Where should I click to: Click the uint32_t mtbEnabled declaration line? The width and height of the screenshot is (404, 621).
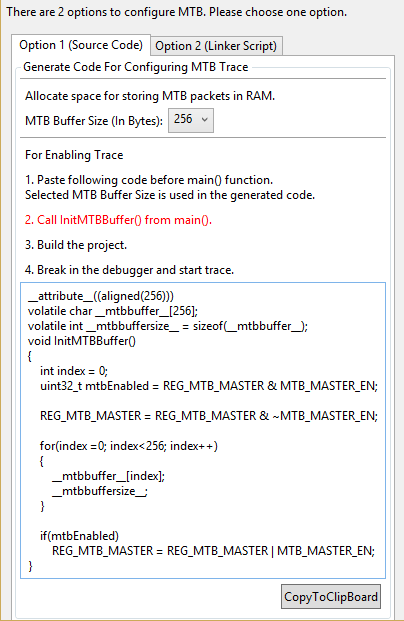[209, 386]
